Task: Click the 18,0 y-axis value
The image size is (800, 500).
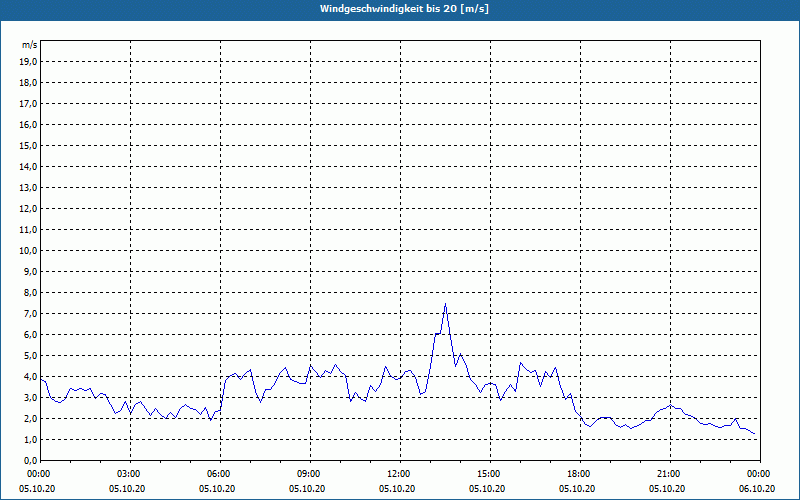Action: pyautogui.click(x=28, y=83)
